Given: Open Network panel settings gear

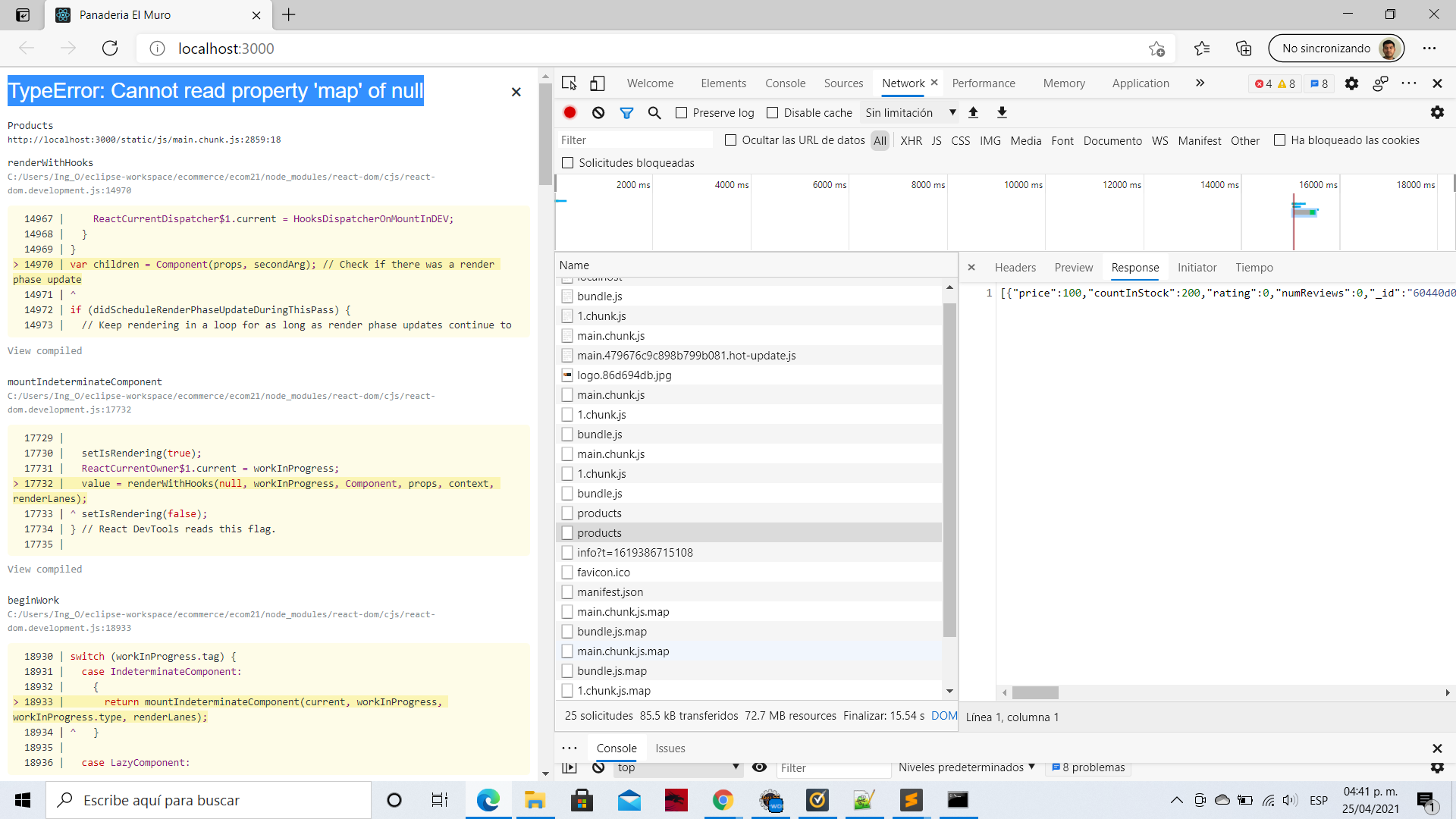Looking at the screenshot, I should point(1437,112).
